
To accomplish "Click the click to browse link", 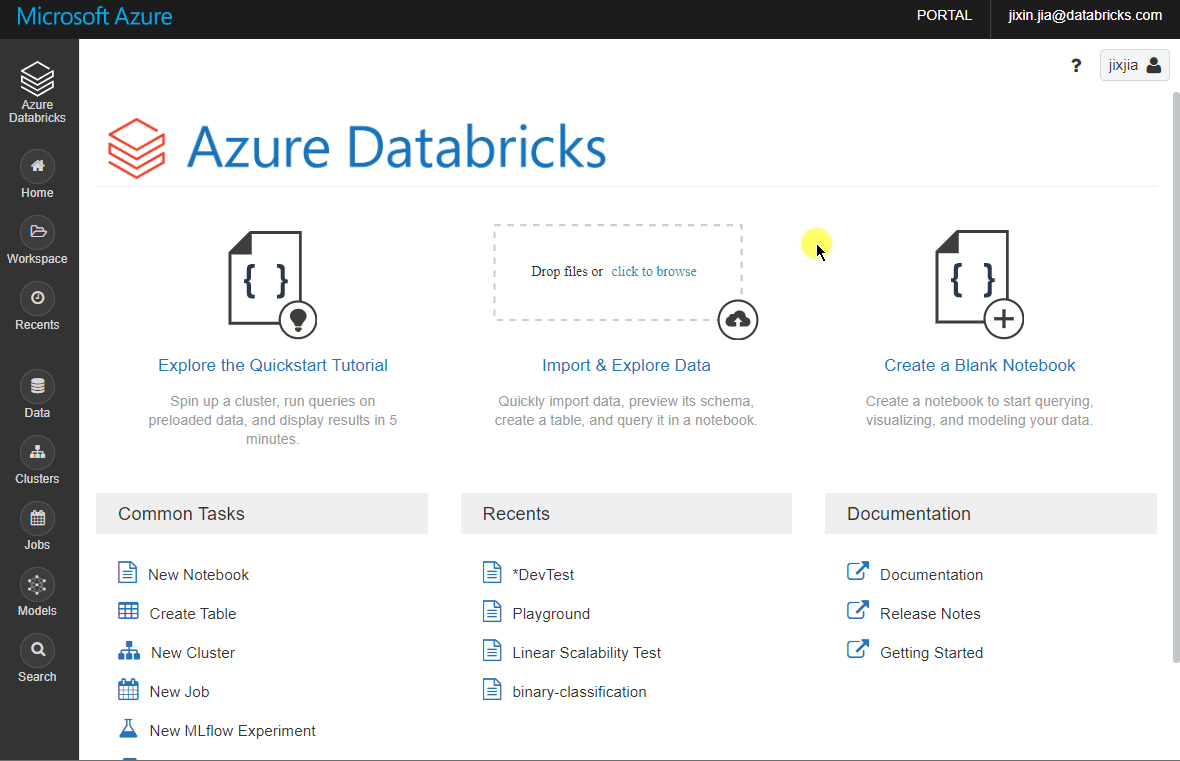I will (654, 271).
